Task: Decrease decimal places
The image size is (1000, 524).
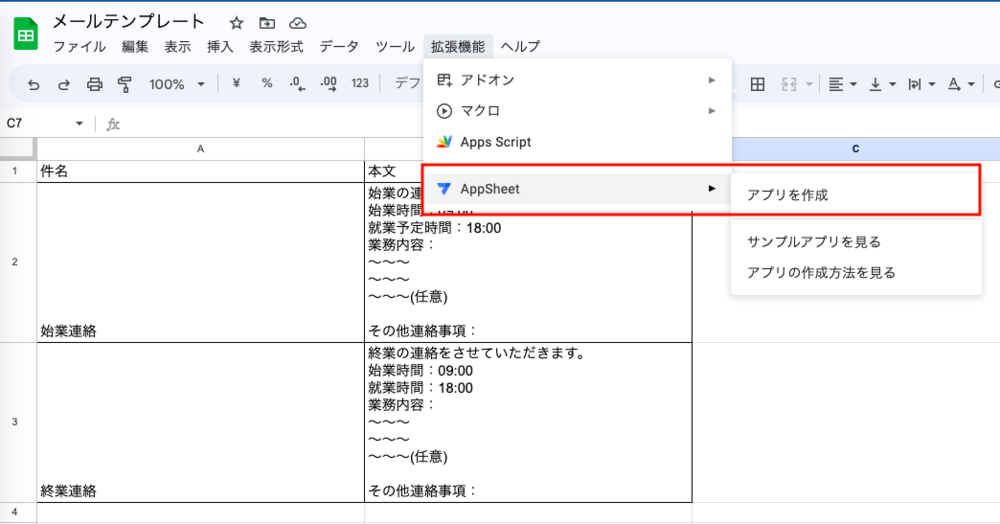Action: pos(297,84)
